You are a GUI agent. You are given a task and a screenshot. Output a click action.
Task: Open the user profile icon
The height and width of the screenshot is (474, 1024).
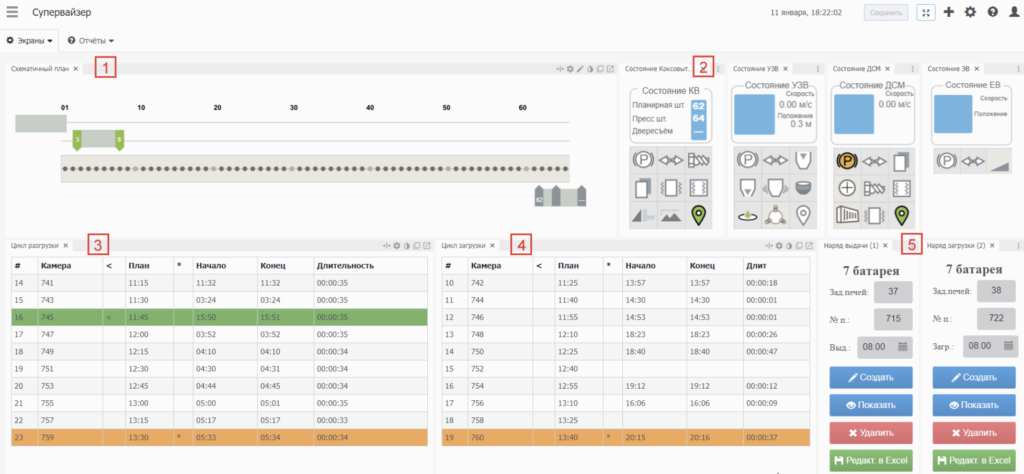1014,12
